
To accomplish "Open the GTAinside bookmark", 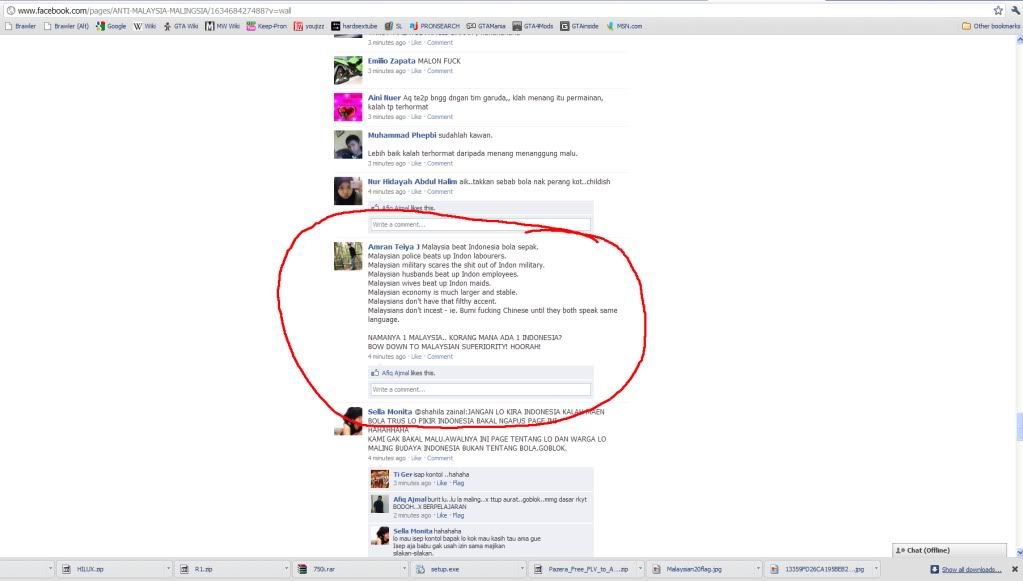I will click(579, 26).
